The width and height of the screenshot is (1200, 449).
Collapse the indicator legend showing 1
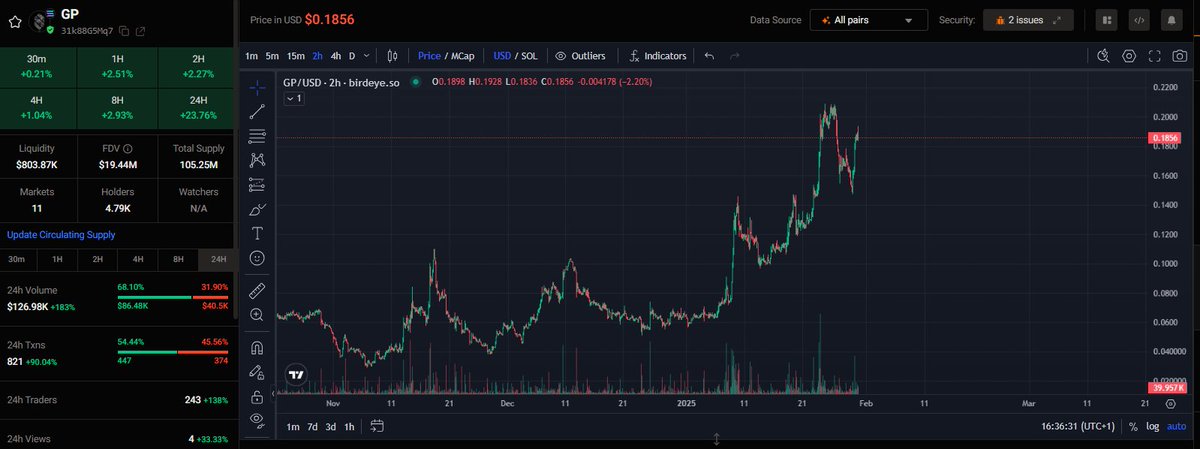[x=293, y=99]
